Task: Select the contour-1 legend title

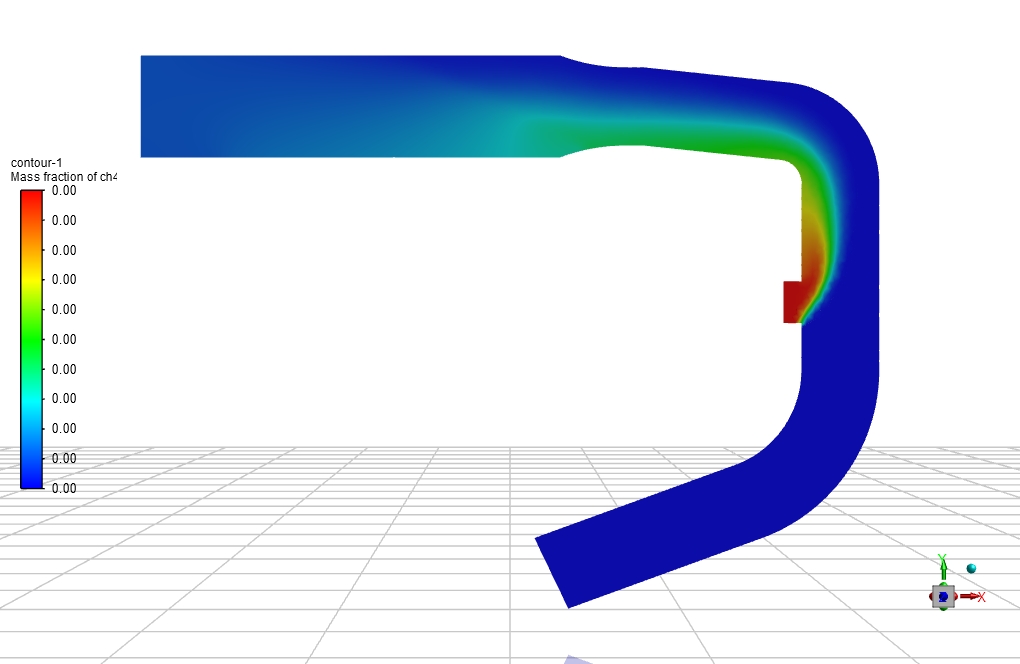Action: (x=34, y=162)
